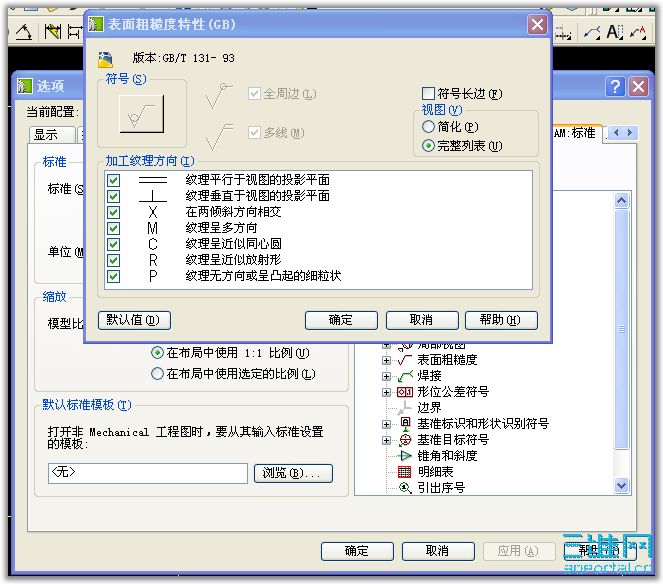Click the Options dialog question mark help icon

615,87
